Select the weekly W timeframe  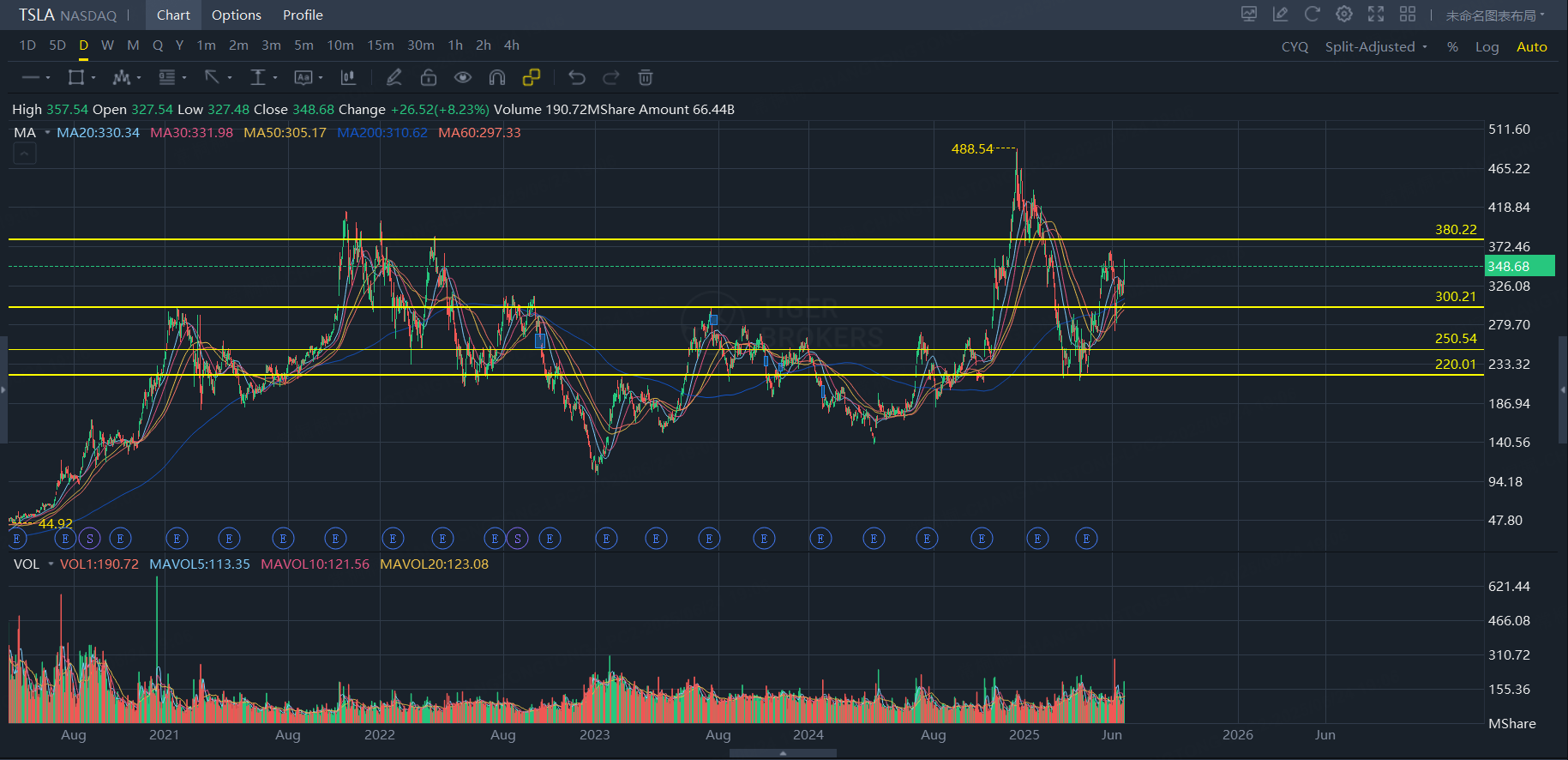(x=107, y=45)
